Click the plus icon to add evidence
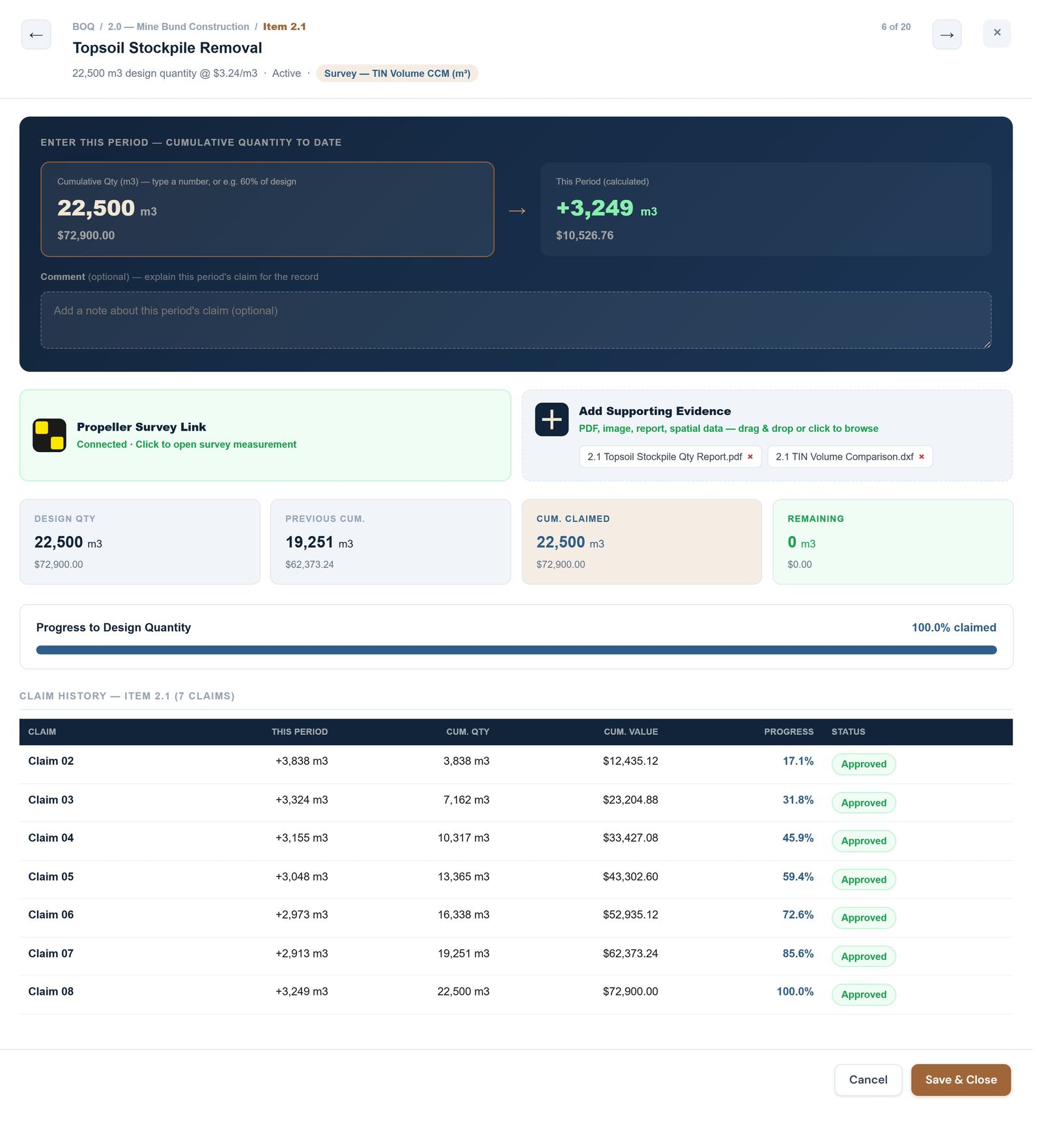 552,420
